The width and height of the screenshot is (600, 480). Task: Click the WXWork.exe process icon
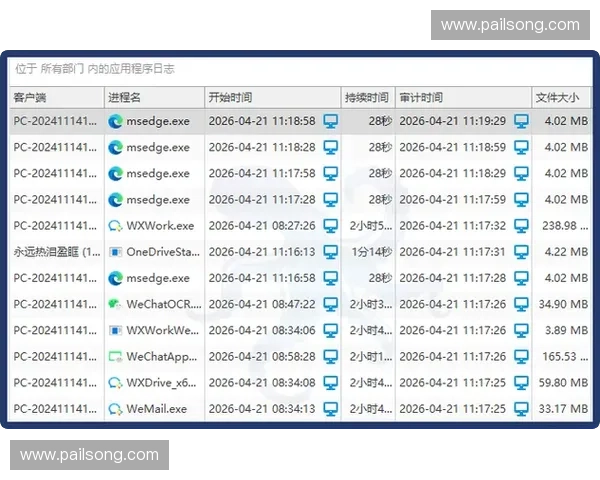click(x=115, y=226)
